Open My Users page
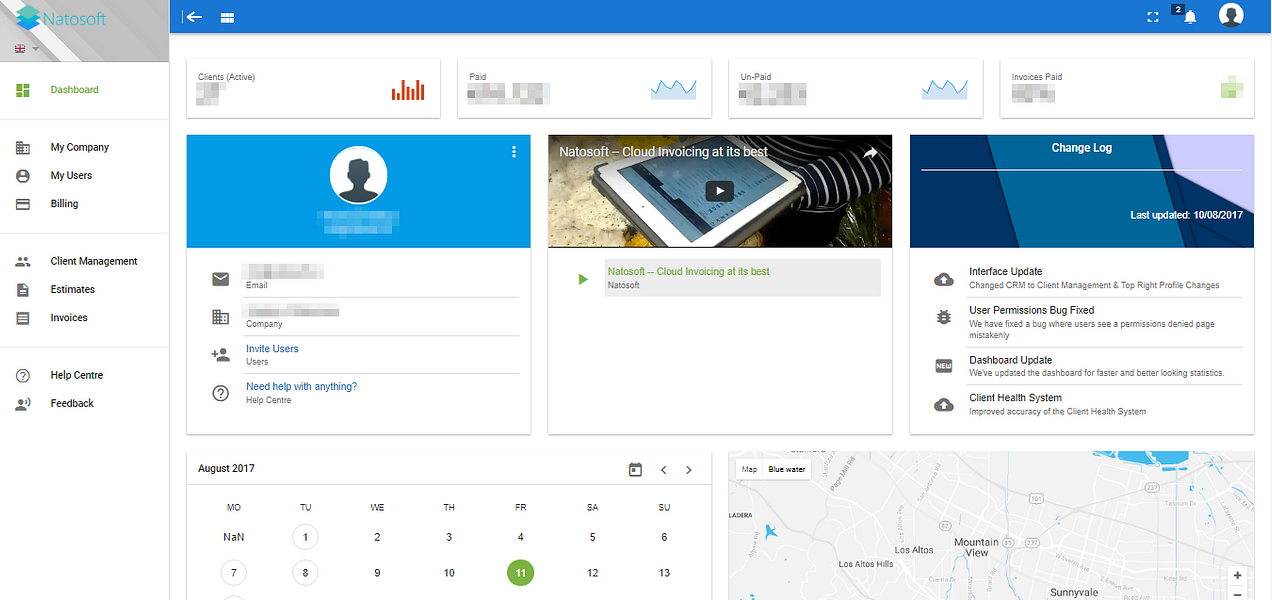1272x600 pixels. 71,175
